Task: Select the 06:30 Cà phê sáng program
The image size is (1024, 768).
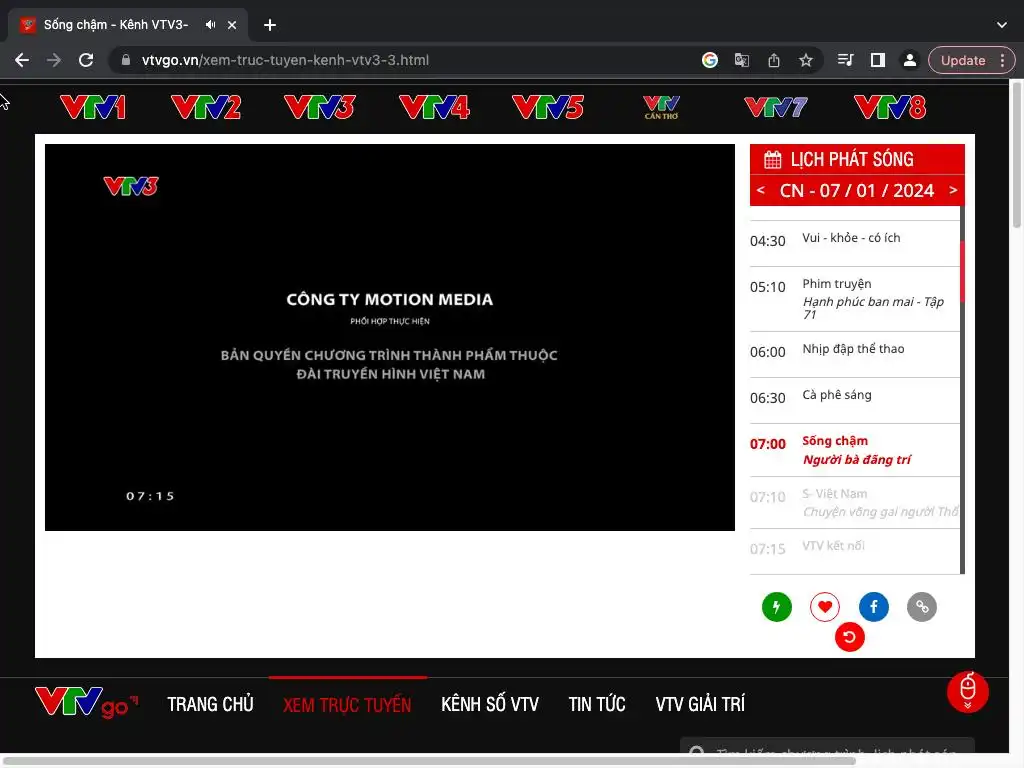Action: coord(854,398)
